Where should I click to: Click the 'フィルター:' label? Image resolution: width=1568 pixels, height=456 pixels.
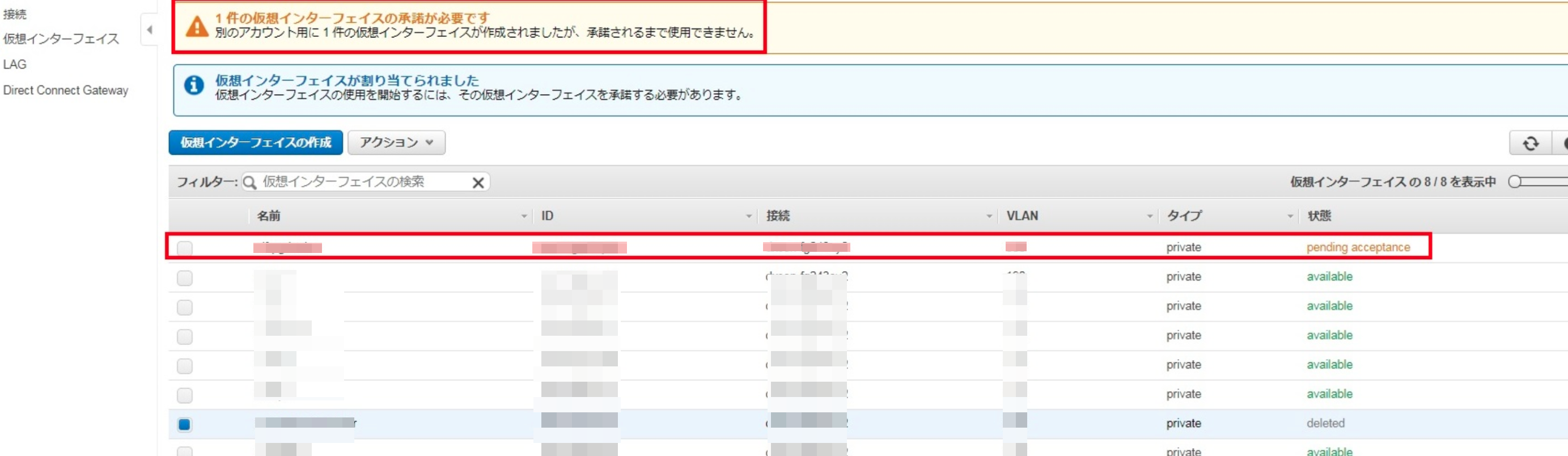click(x=207, y=182)
